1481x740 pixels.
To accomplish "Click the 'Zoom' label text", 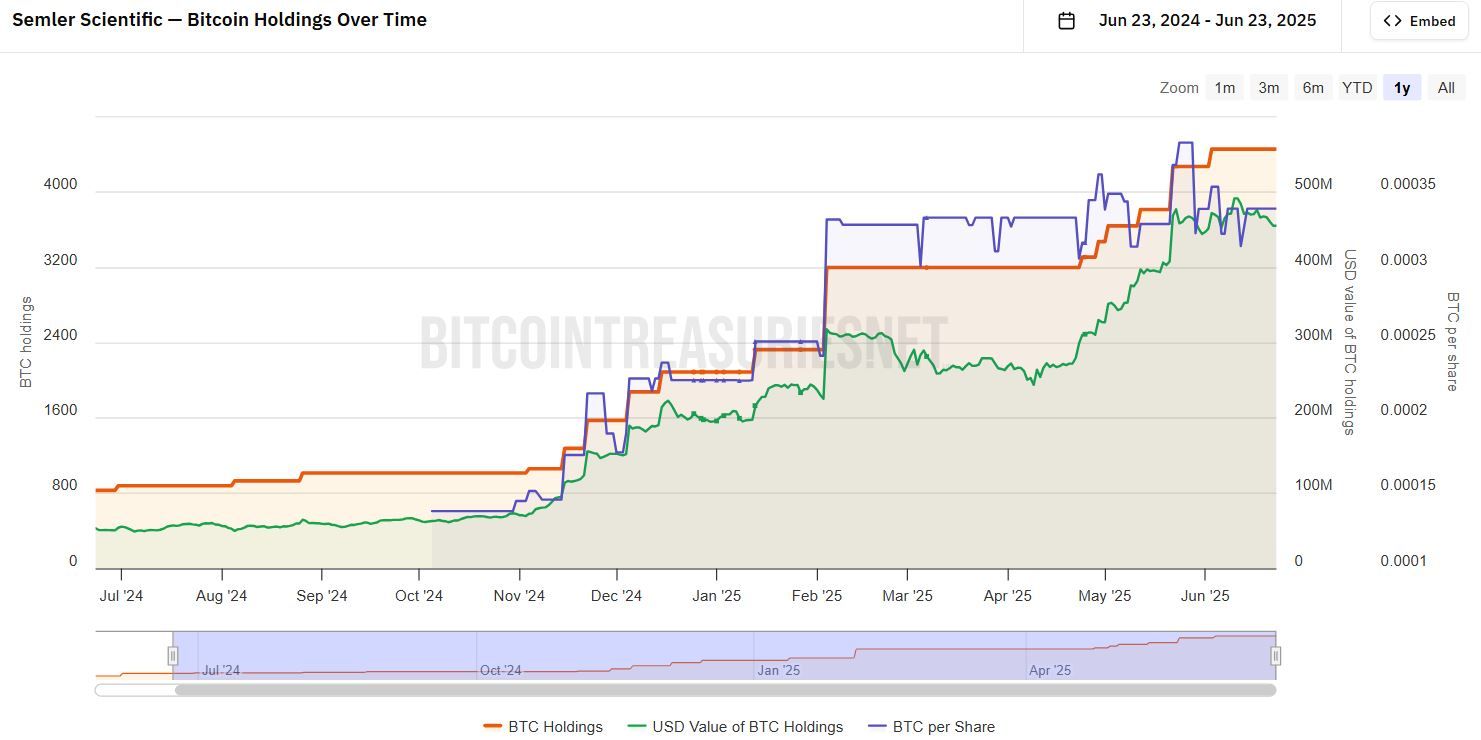I will coord(1179,88).
